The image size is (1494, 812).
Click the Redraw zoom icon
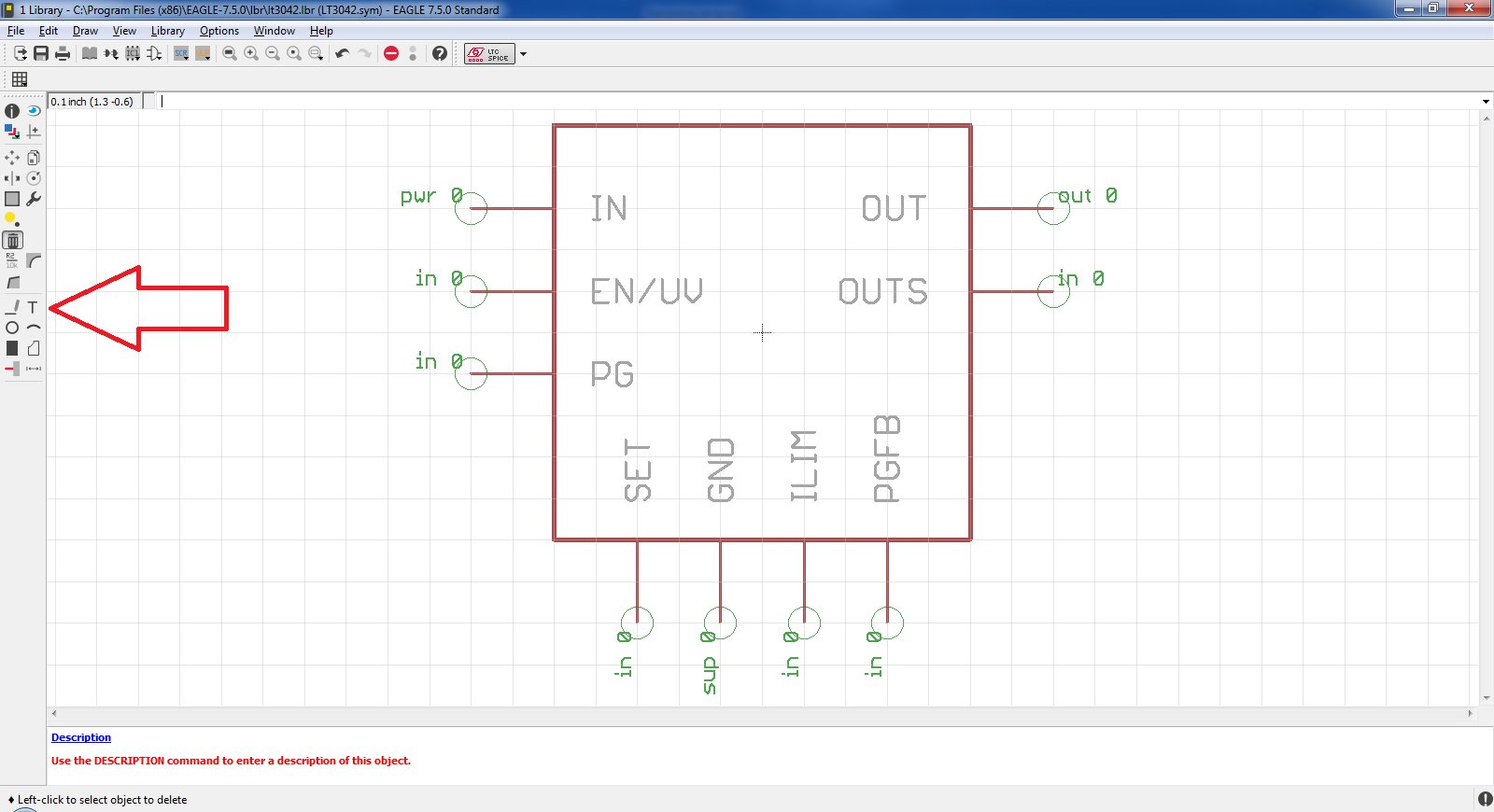[294, 53]
